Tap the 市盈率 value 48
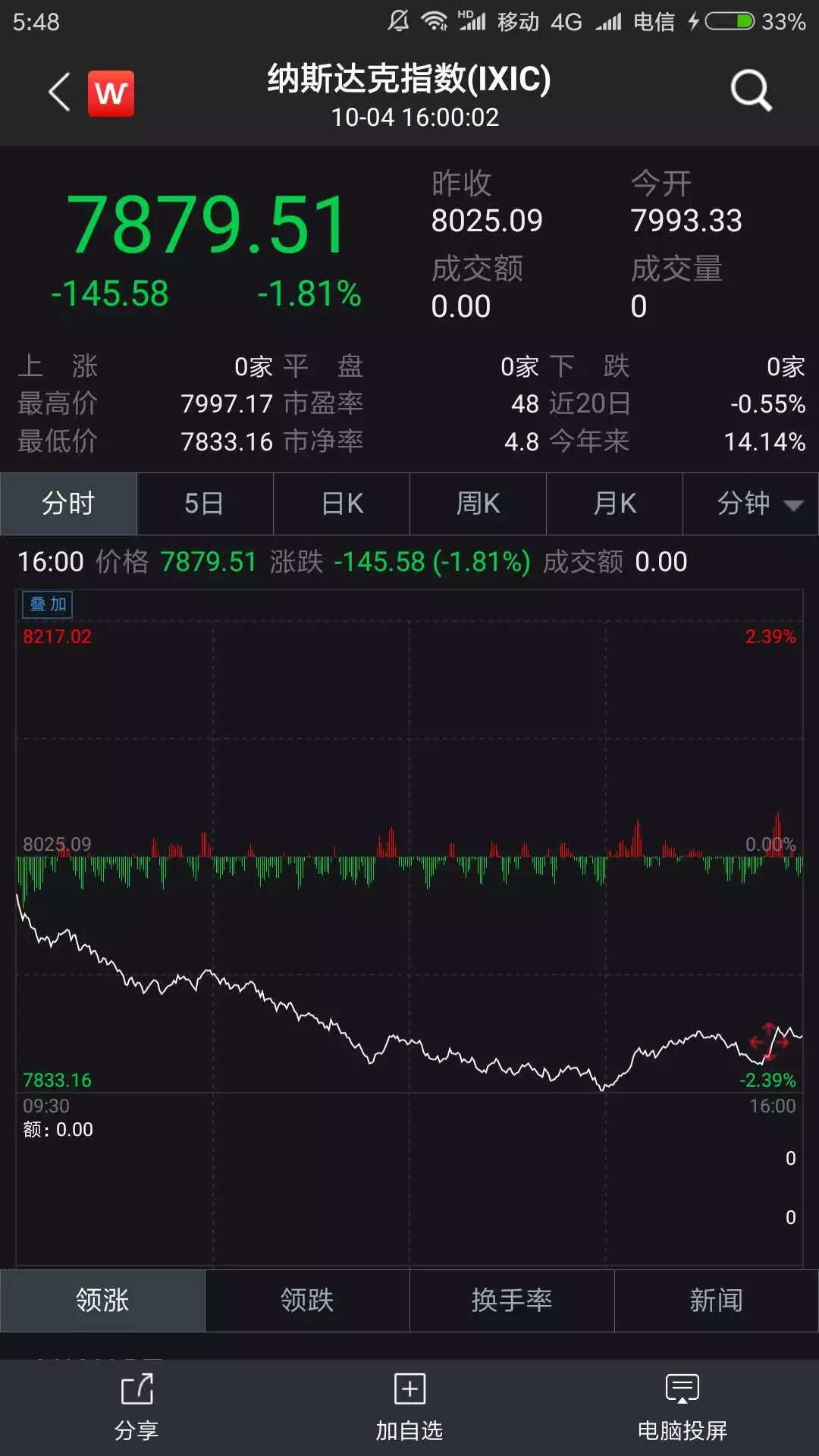The image size is (819, 1456). point(525,404)
